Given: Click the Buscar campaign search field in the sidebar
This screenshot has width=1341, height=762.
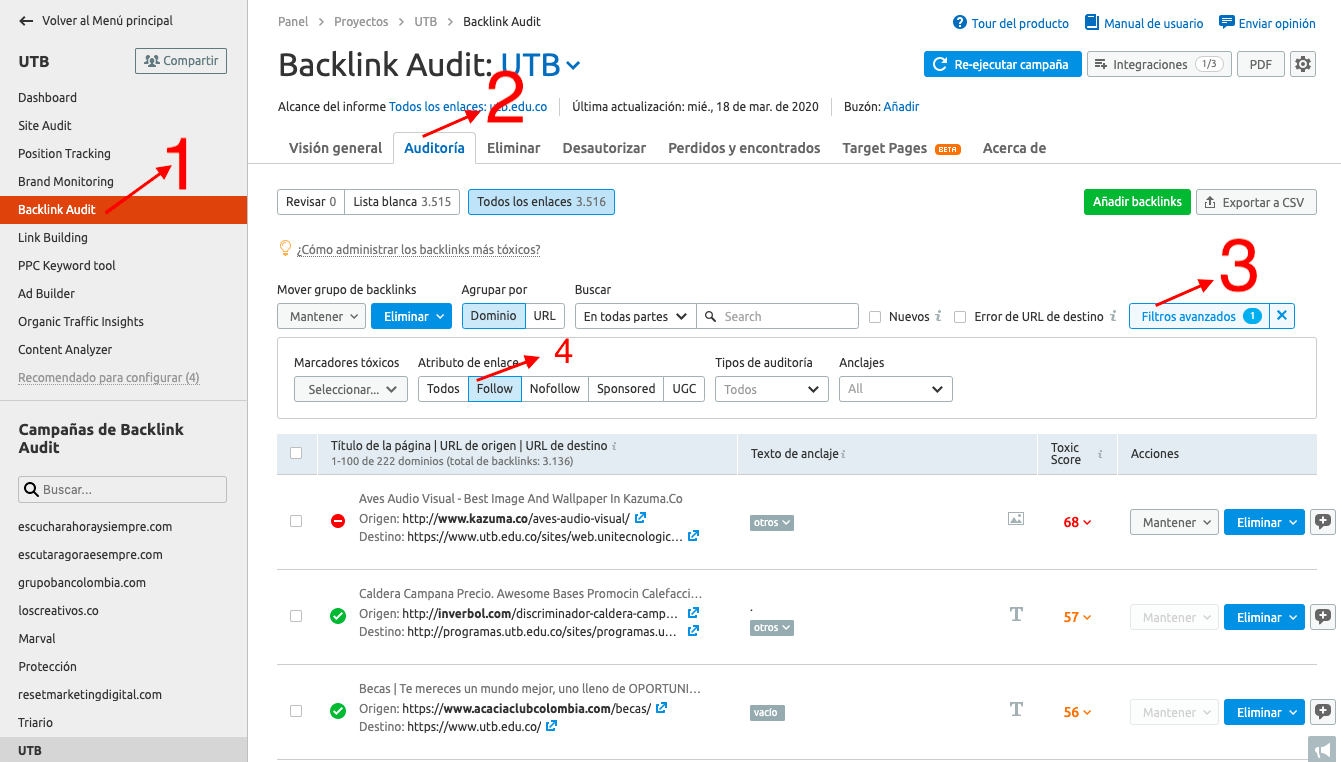Looking at the screenshot, I should tap(121, 490).
